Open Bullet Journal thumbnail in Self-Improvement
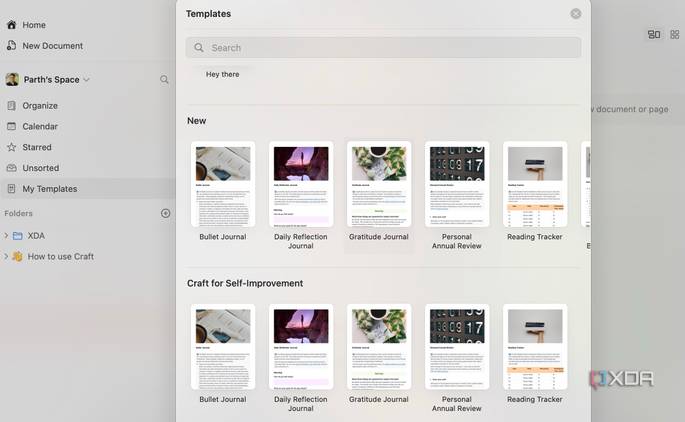Viewport: 685px width, 422px height. pyautogui.click(x=223, y=346)
